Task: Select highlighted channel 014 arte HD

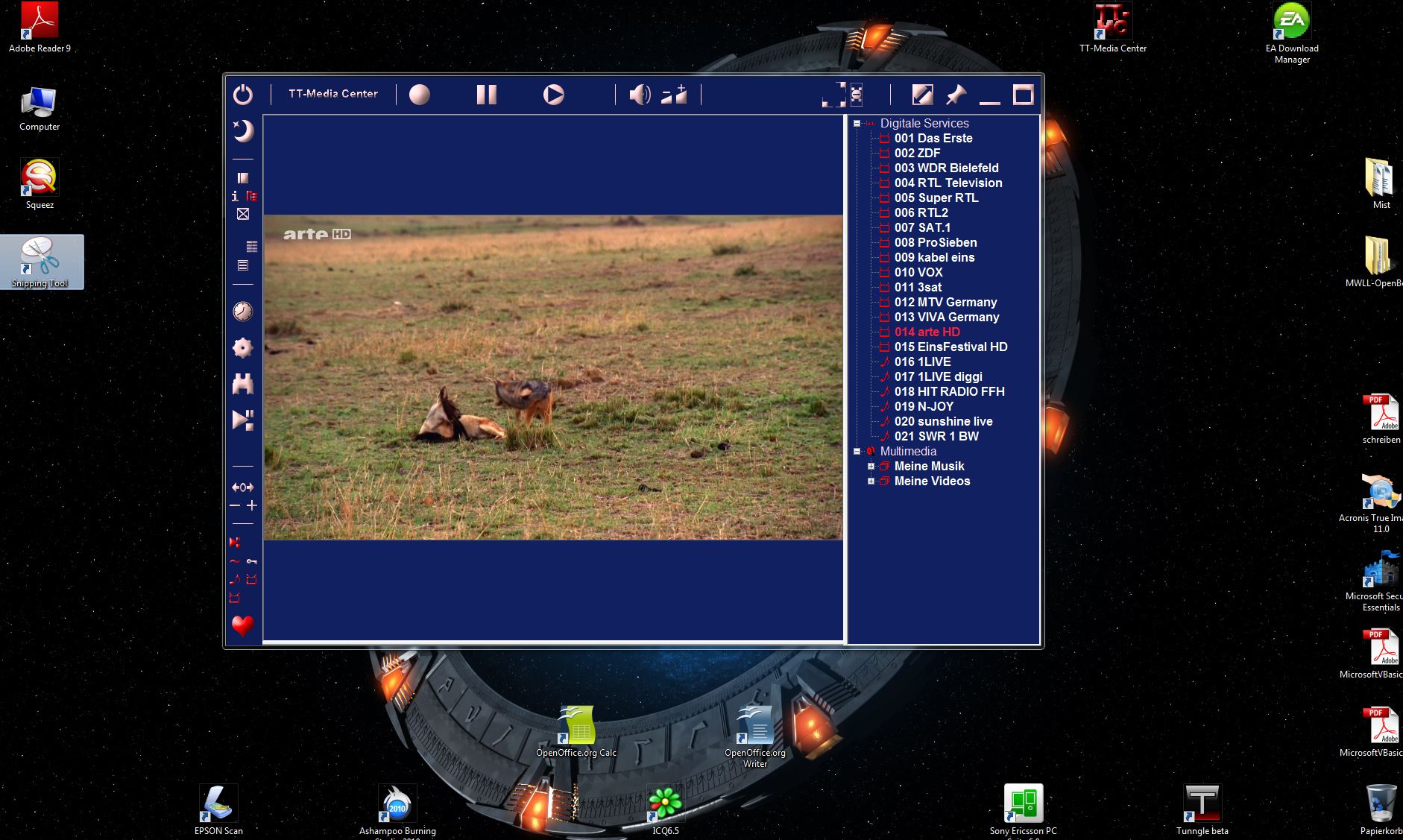Action: pos(927,332)
